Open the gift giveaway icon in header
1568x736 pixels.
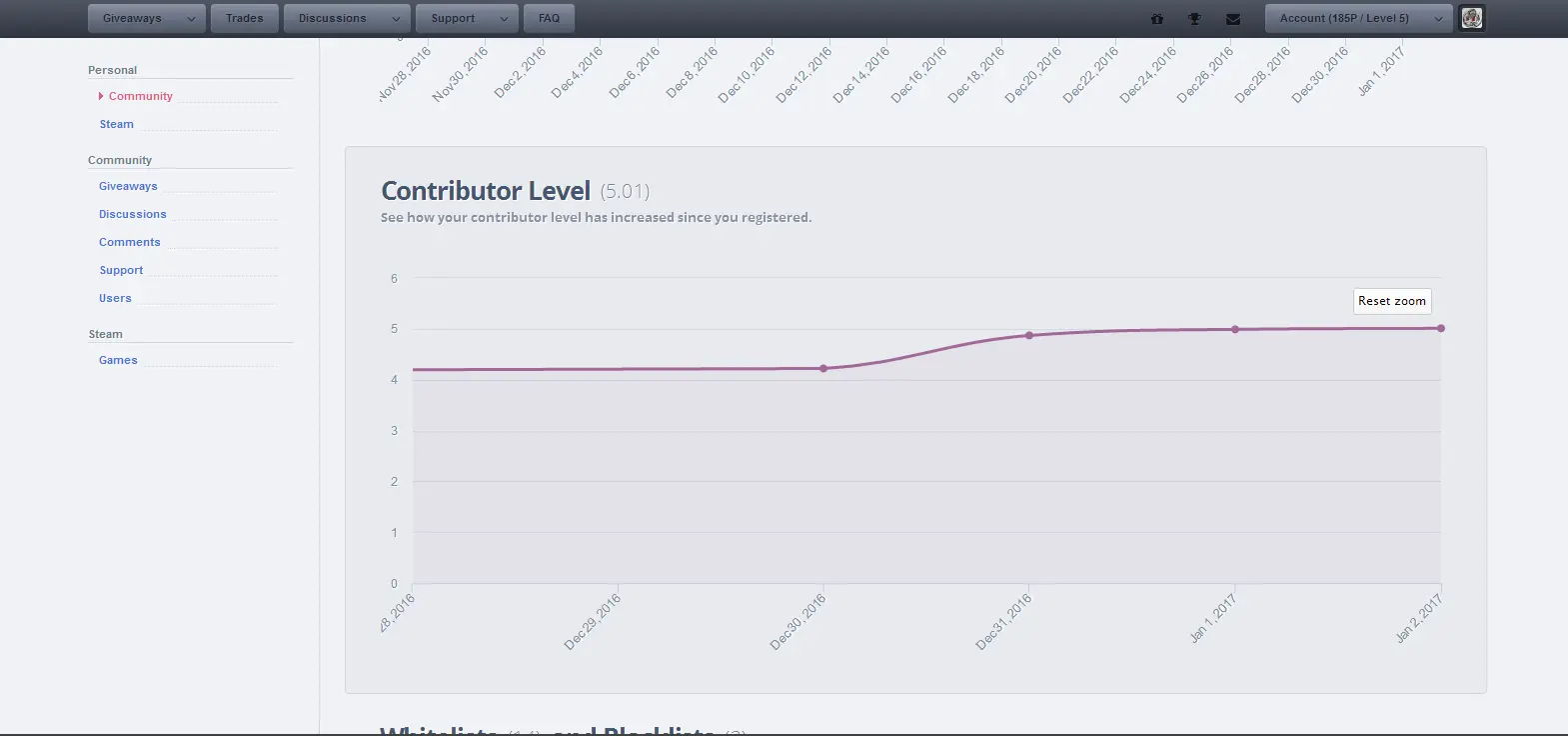[1157, 19]
